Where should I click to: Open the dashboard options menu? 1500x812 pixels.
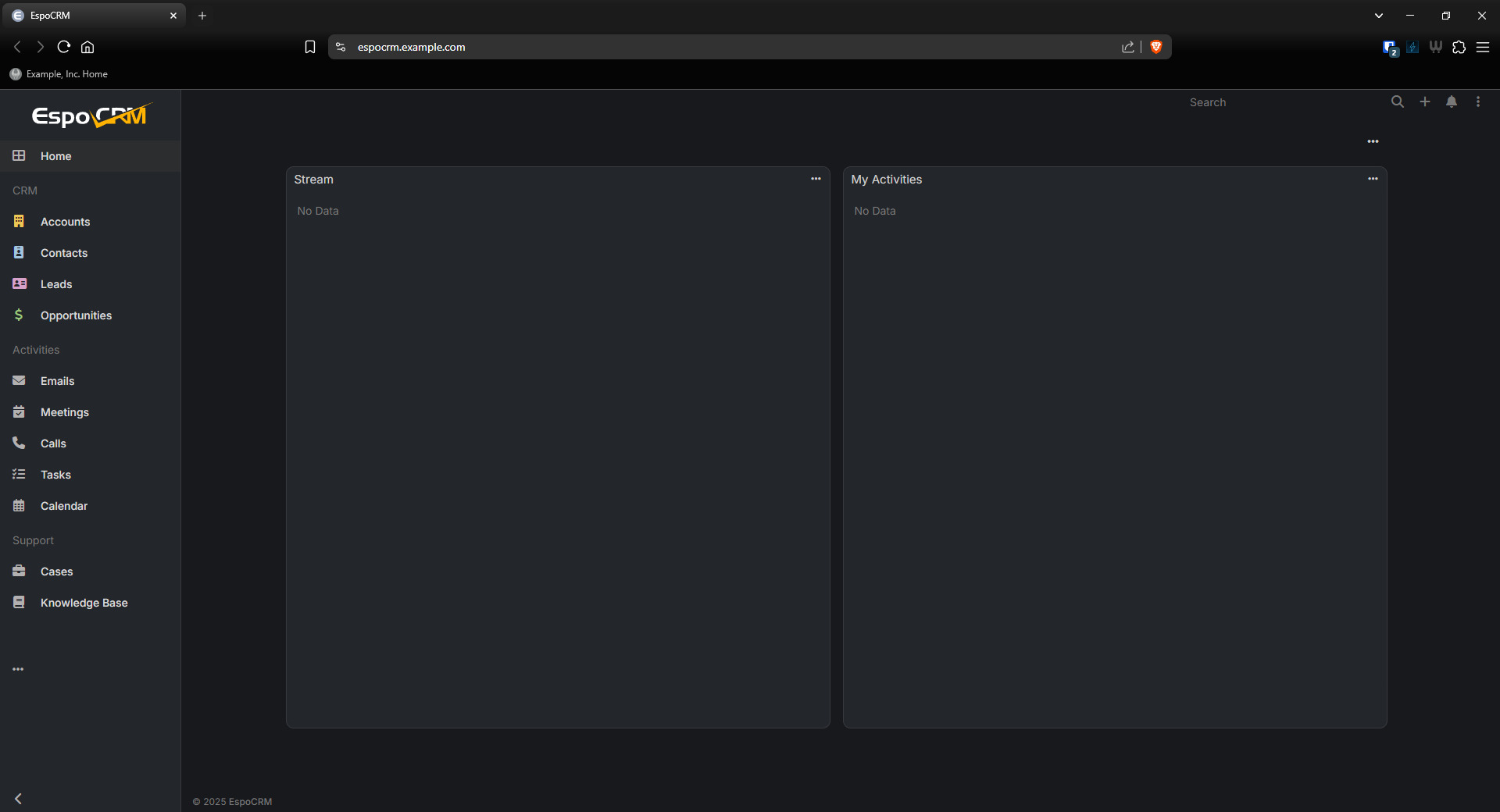[x=1373, y=141]
